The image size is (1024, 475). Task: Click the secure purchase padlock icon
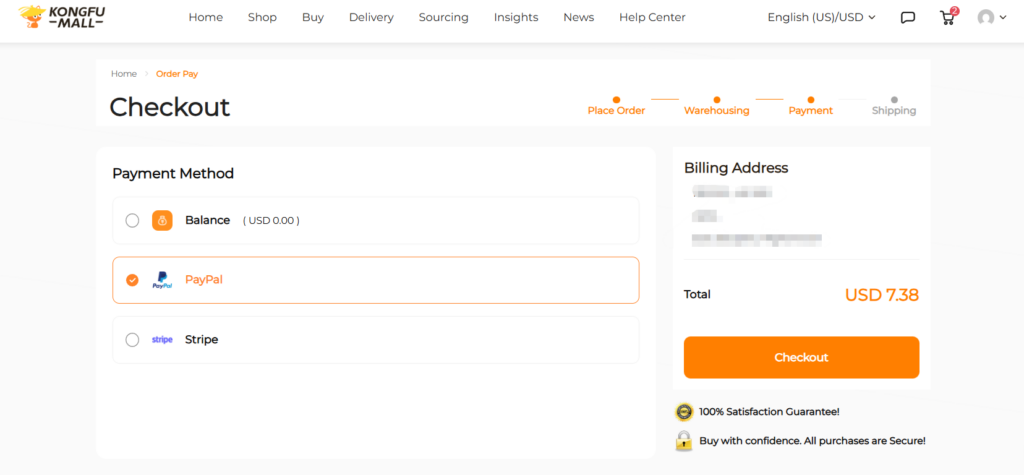(x=684, y=440)
